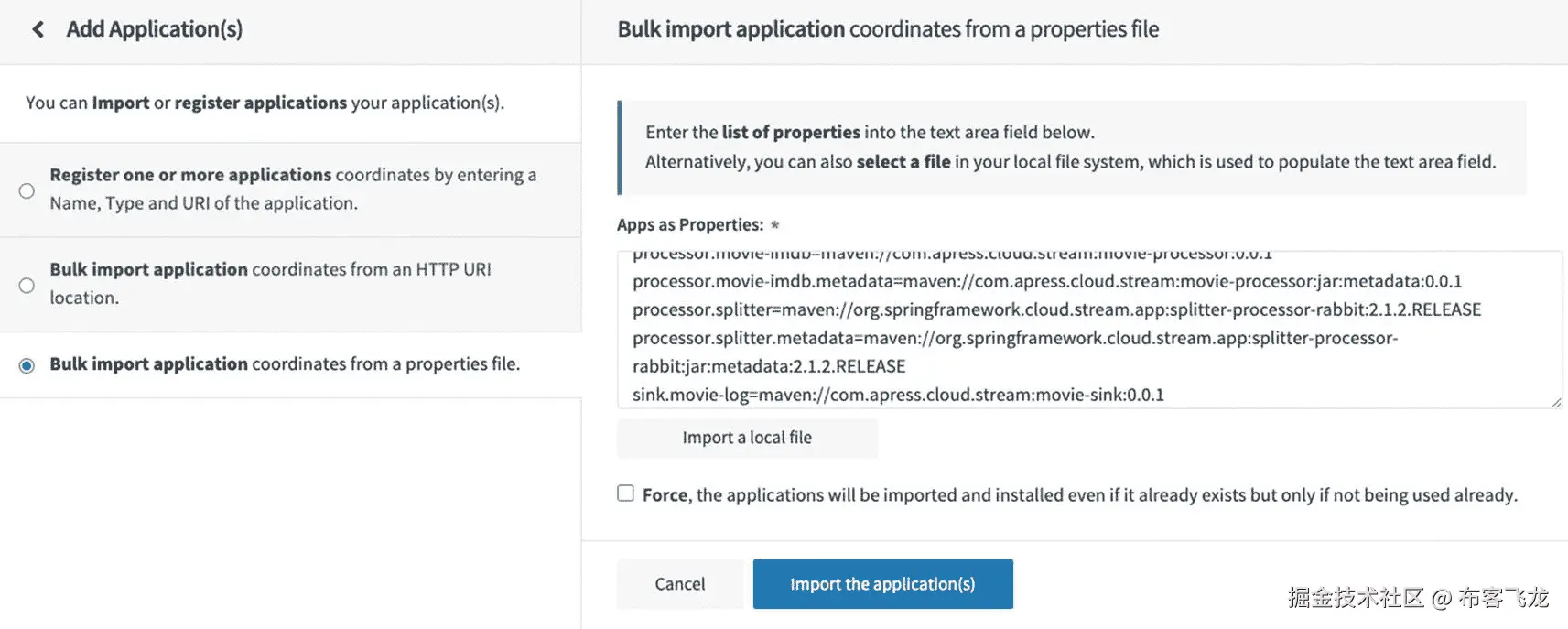This screenshot has width=1568, height=629.
Task: Click the processor.splitter=maven line in the text area
Action: click(x=1056, y=309)
